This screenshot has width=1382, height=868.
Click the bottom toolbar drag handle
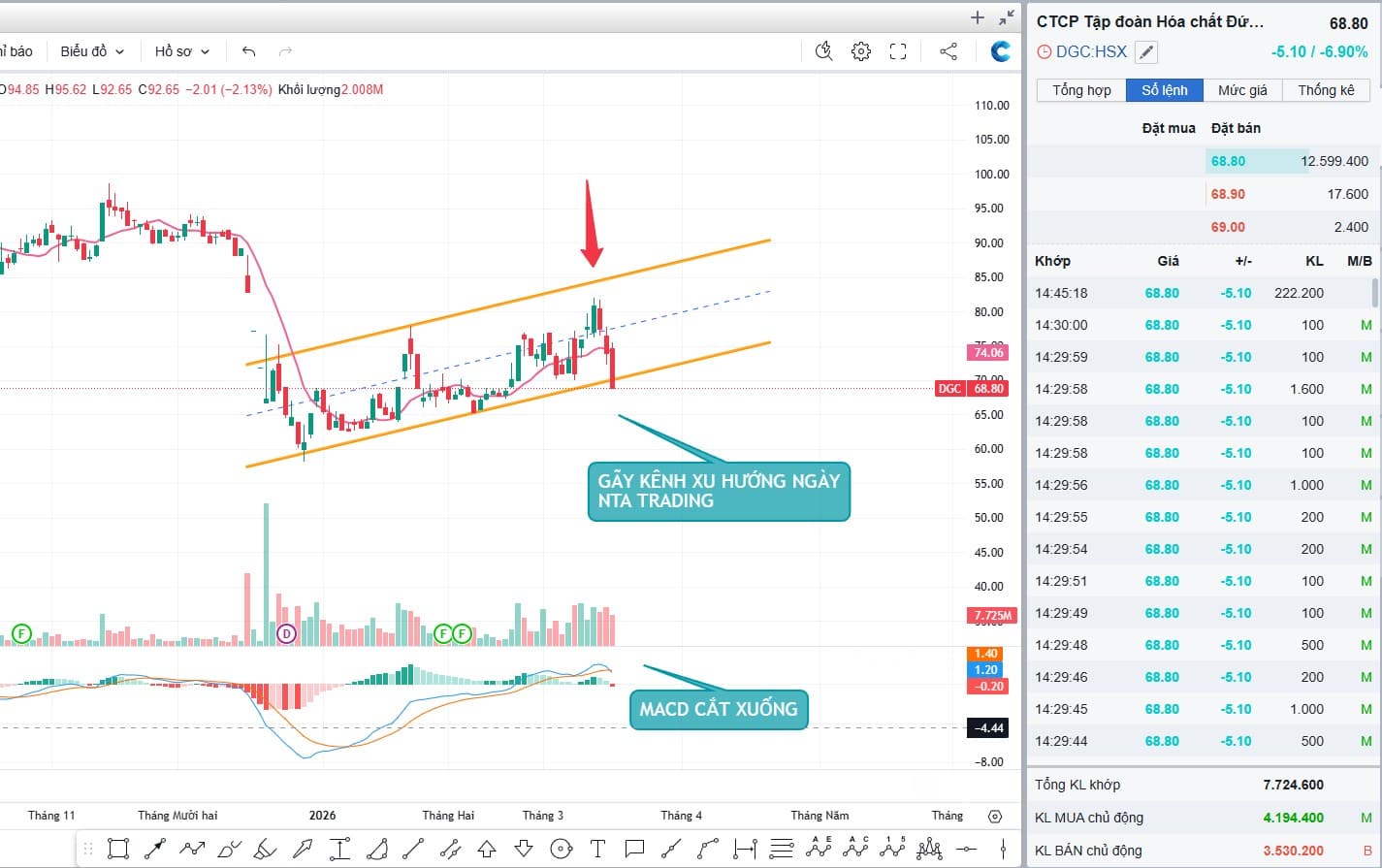click(x=88, y=850)
